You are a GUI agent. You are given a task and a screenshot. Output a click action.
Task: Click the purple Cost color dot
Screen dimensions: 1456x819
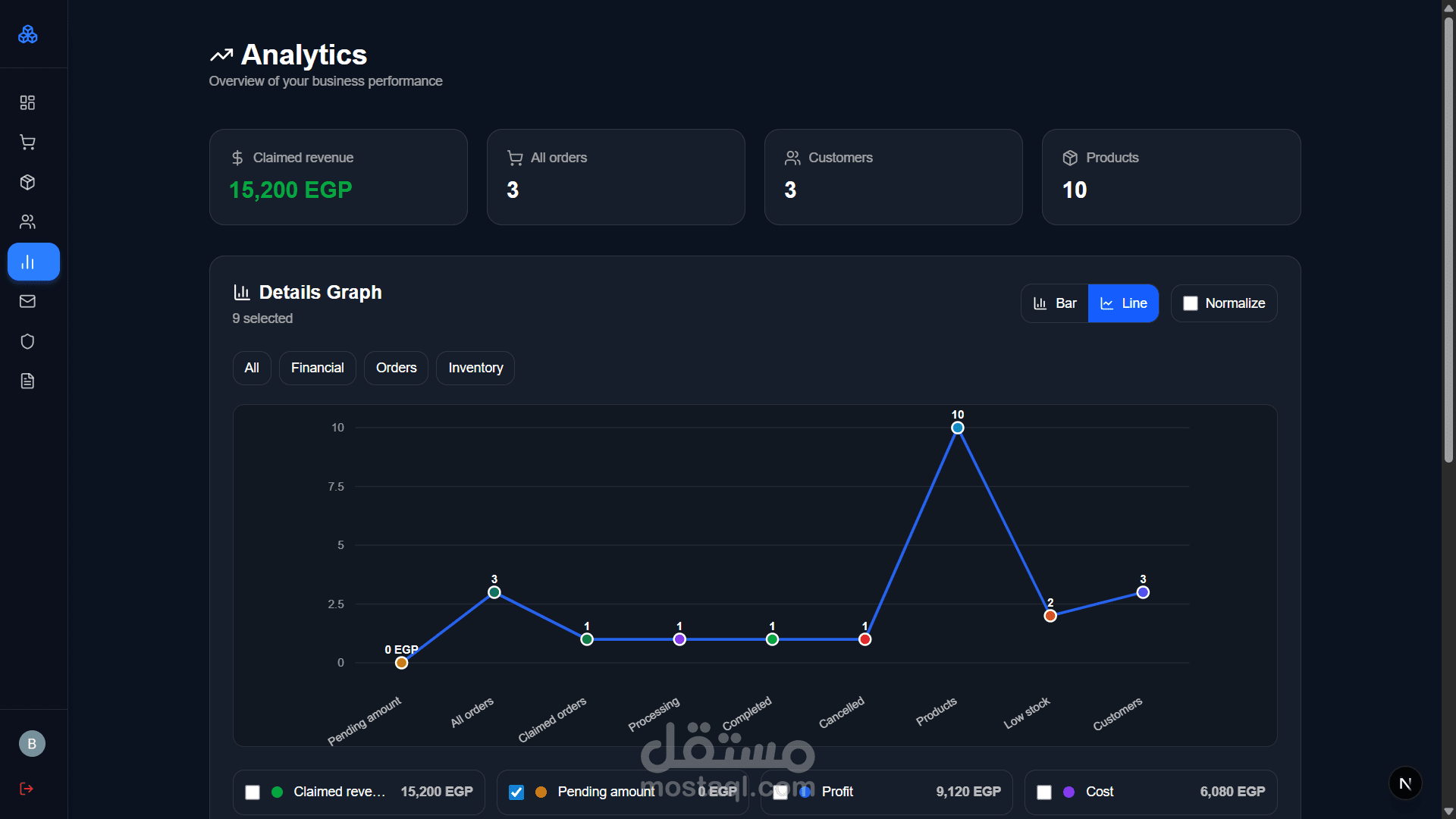1068,792
